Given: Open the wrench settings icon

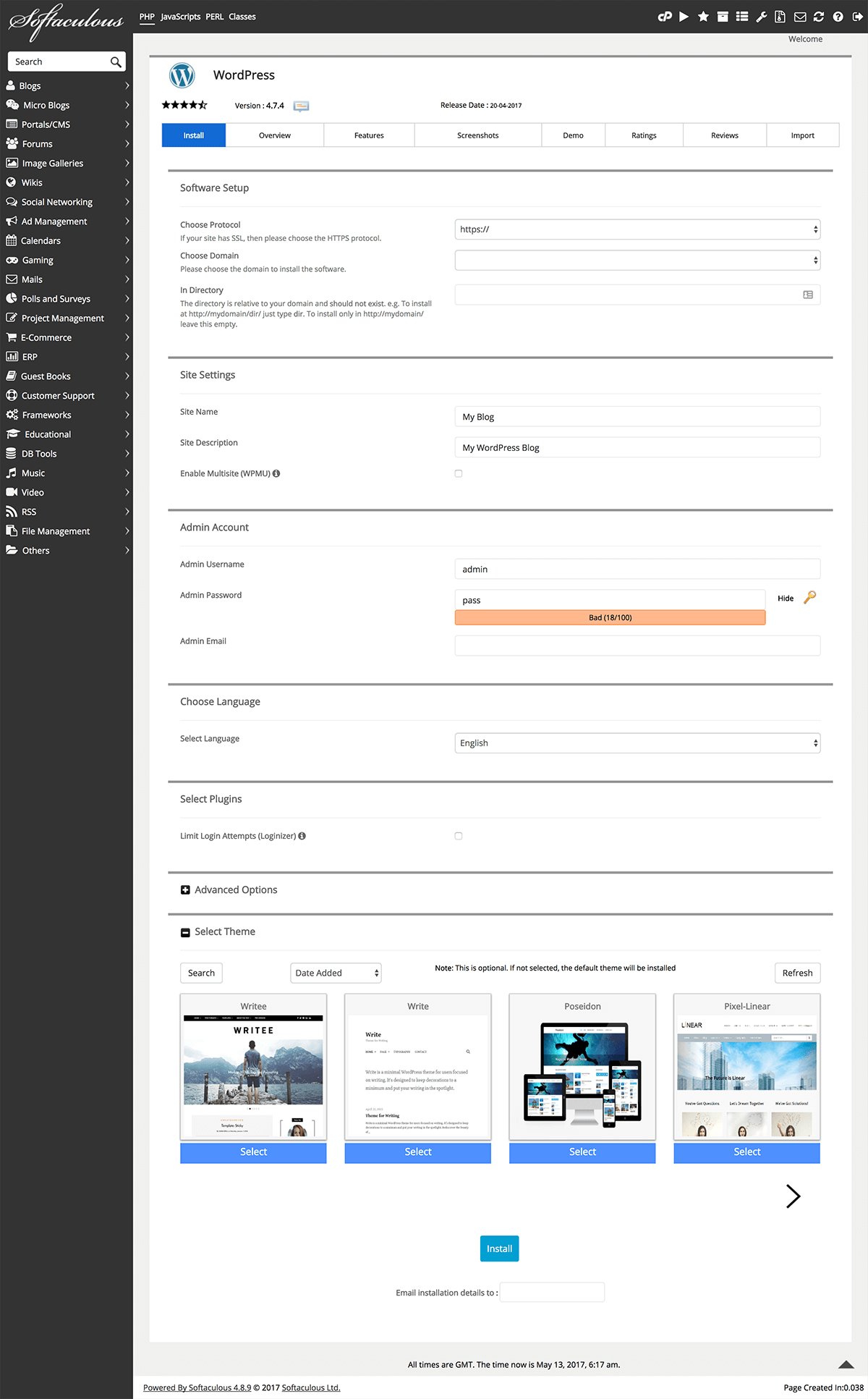Looking at the screenshot, I should click(x=762, y=17).
